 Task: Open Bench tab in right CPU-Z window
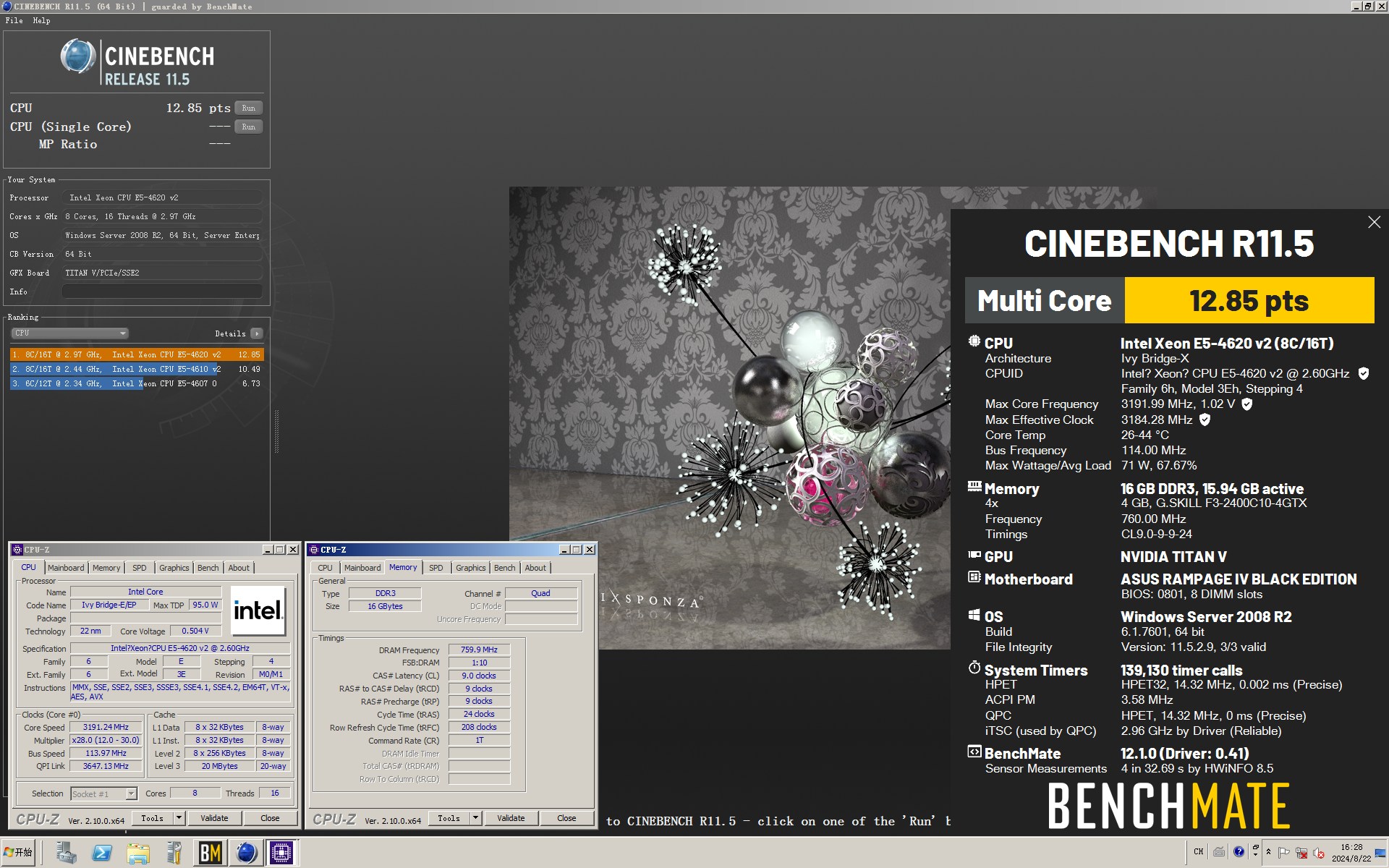(x=505, y=568)
